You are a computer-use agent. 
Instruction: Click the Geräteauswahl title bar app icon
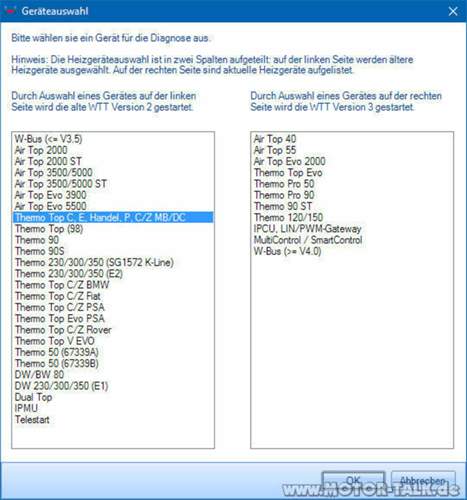10,11
